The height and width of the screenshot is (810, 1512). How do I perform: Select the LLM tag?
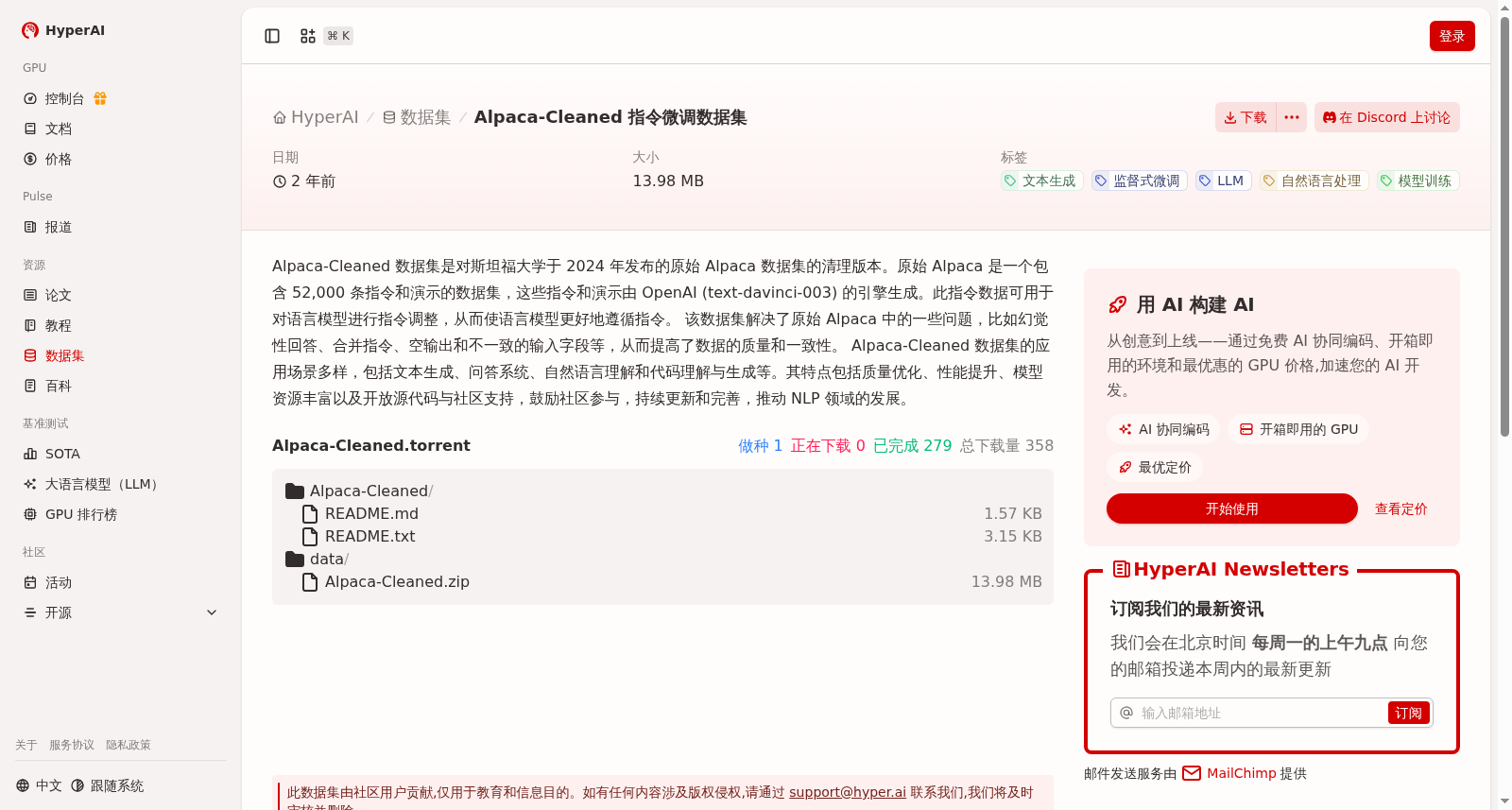pos(1223,181)
